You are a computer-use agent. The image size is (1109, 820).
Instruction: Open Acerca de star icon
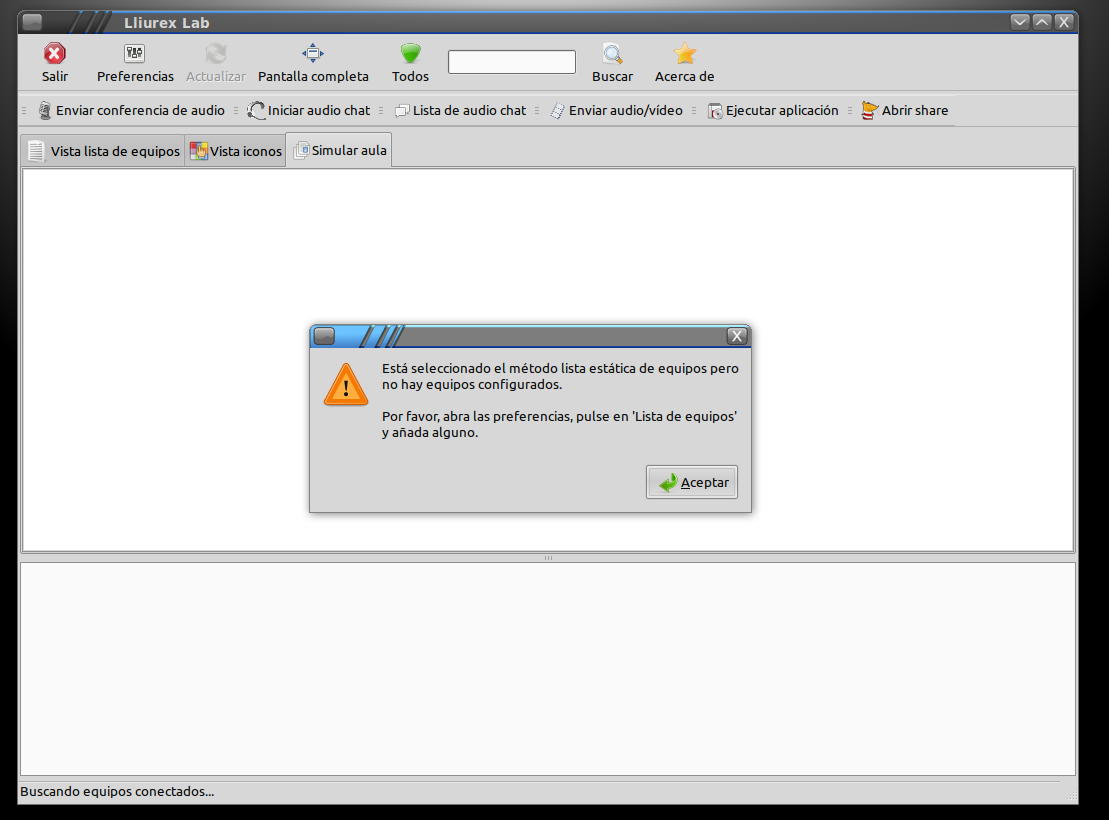685,54
